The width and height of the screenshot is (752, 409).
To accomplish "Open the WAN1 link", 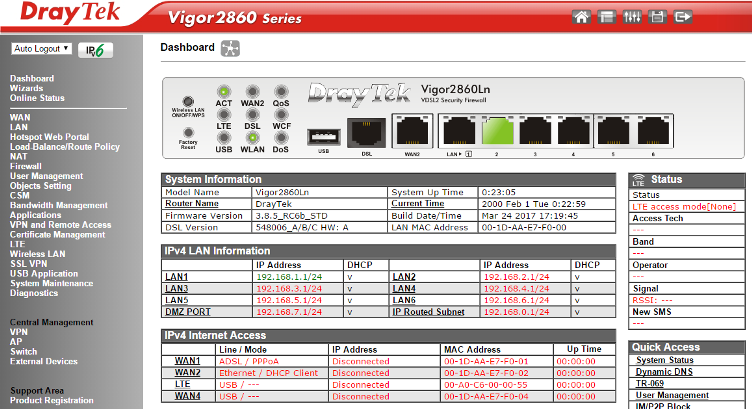I will pyautogui.click(x=188, y=361).
